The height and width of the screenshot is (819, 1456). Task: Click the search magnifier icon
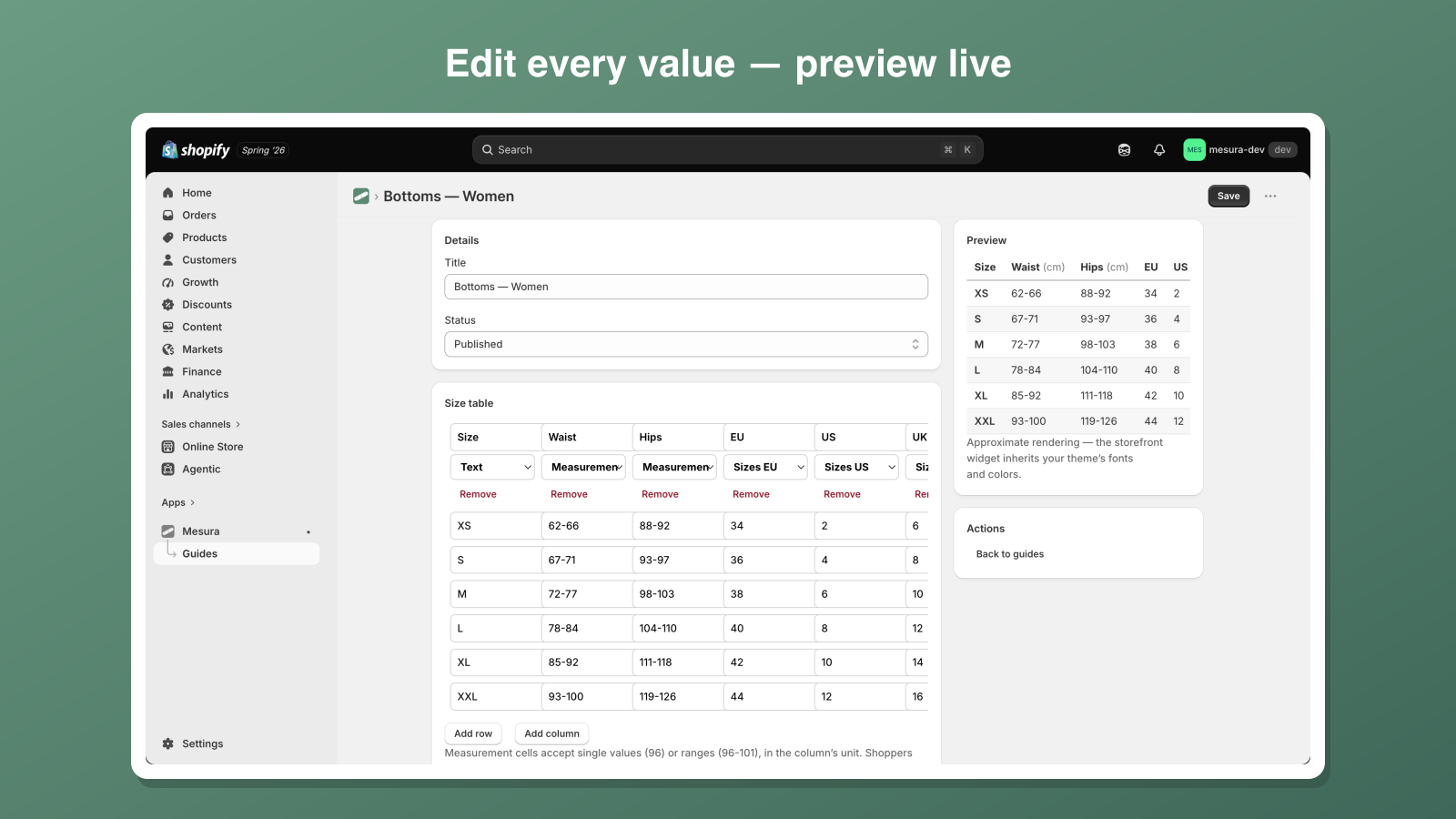(x=488, y=150)
